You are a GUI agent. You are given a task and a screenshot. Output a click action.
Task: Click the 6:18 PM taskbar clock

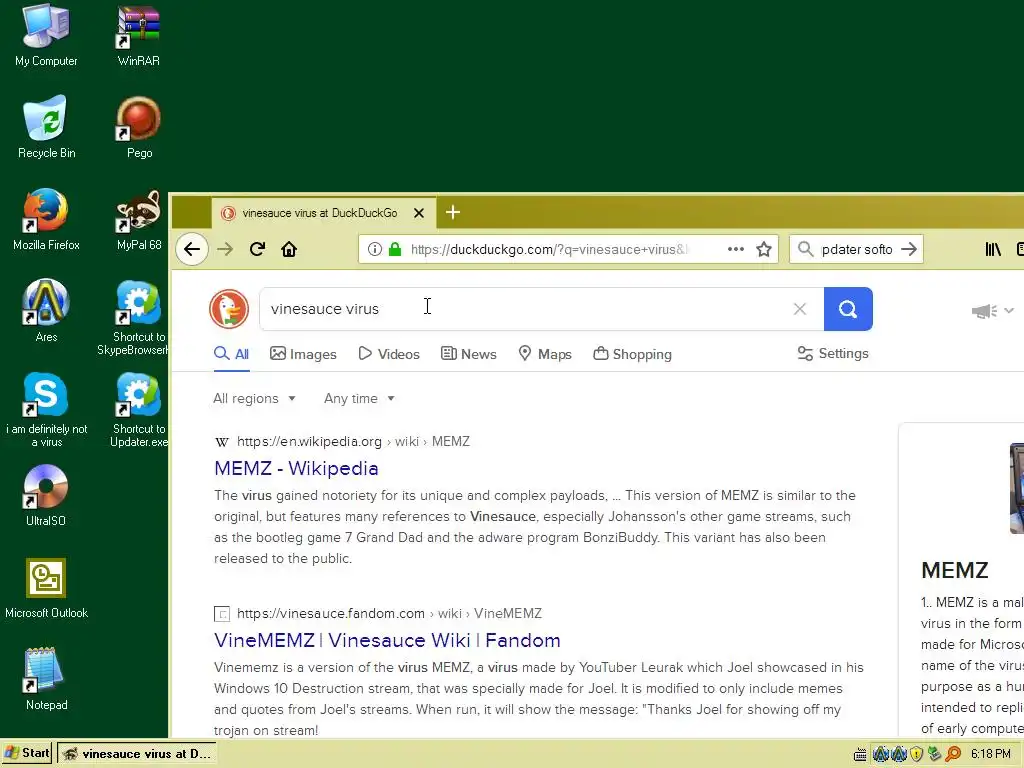991,754
